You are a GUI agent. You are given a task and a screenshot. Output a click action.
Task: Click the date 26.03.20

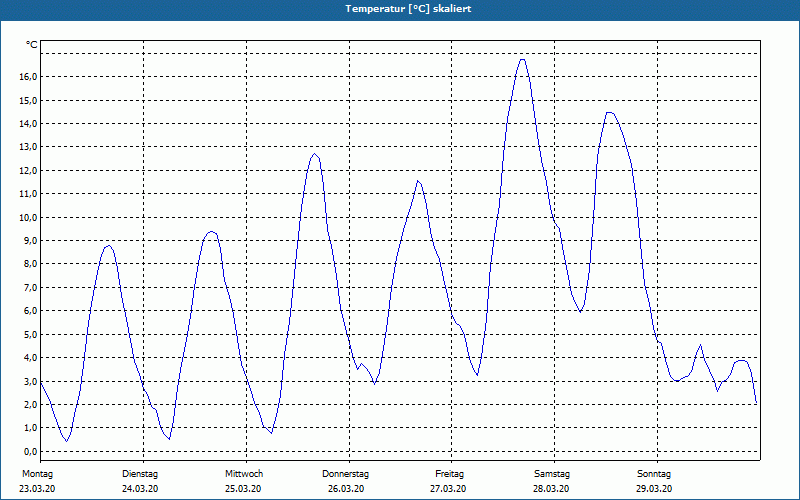tap(346, 489)
